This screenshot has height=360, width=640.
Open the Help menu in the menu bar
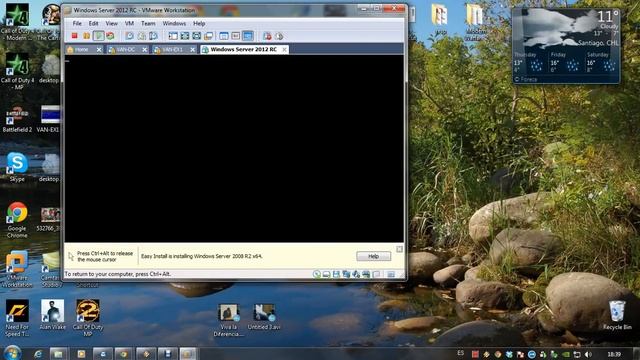tap(199, 23)
